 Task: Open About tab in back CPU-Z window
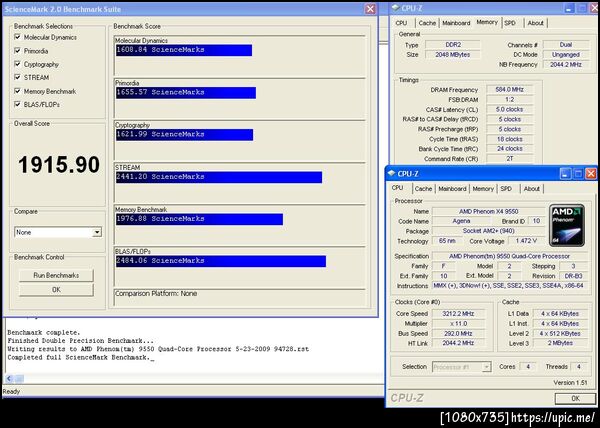pyautogui.click(x=535, y=23)
